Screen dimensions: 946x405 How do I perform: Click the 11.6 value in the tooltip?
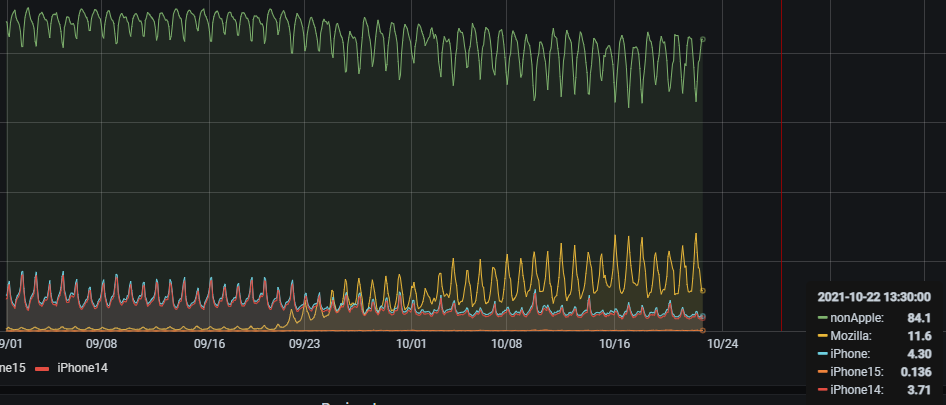919,336
